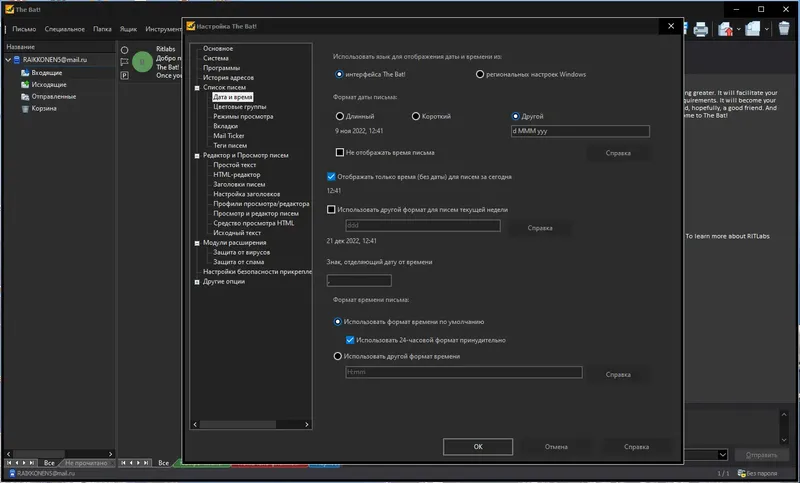800x483 pixels.
Task: Choose the Другой date format radio
Action: click(x=515, y=116)
